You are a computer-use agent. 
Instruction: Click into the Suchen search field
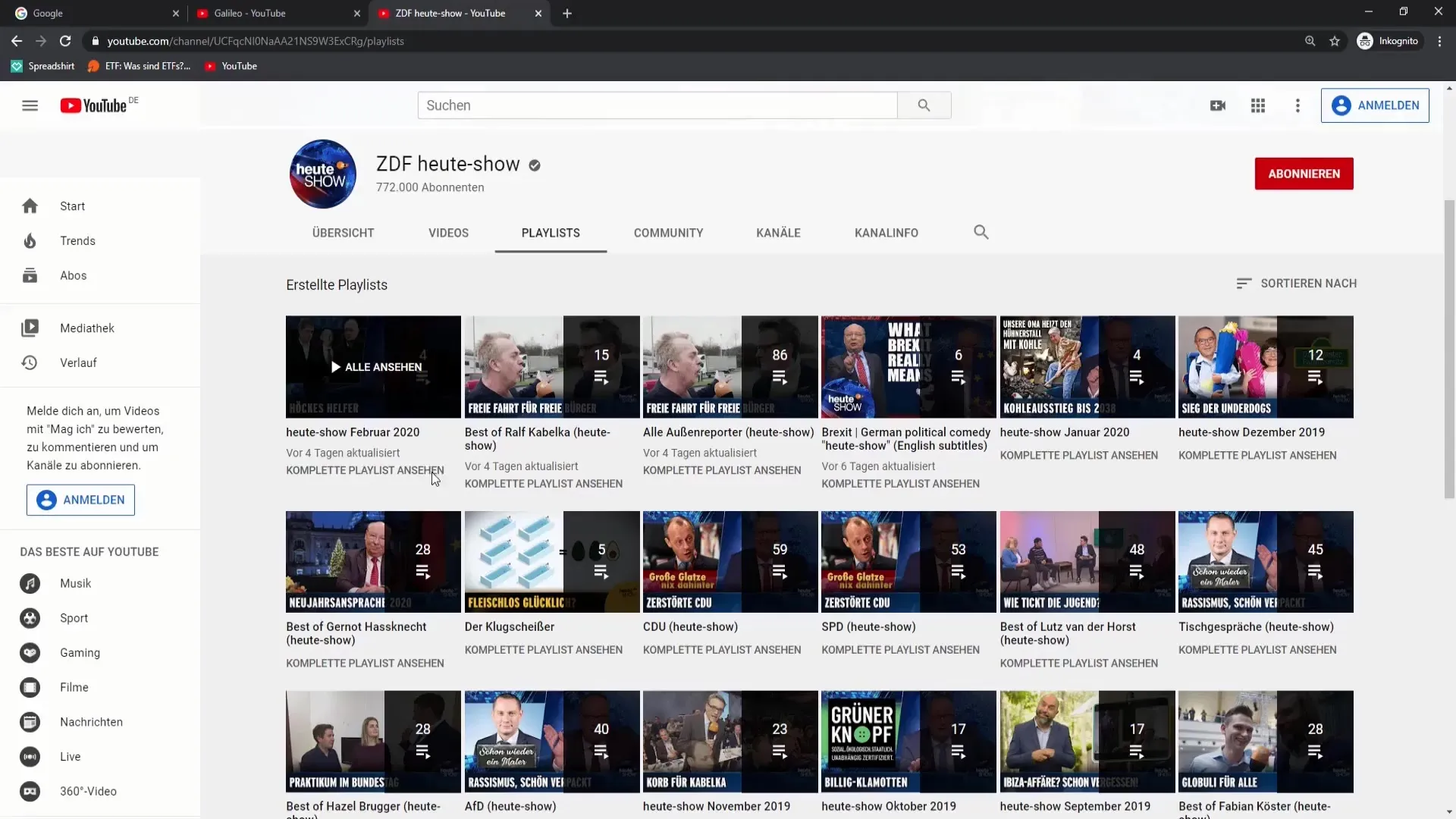(657, 105)
